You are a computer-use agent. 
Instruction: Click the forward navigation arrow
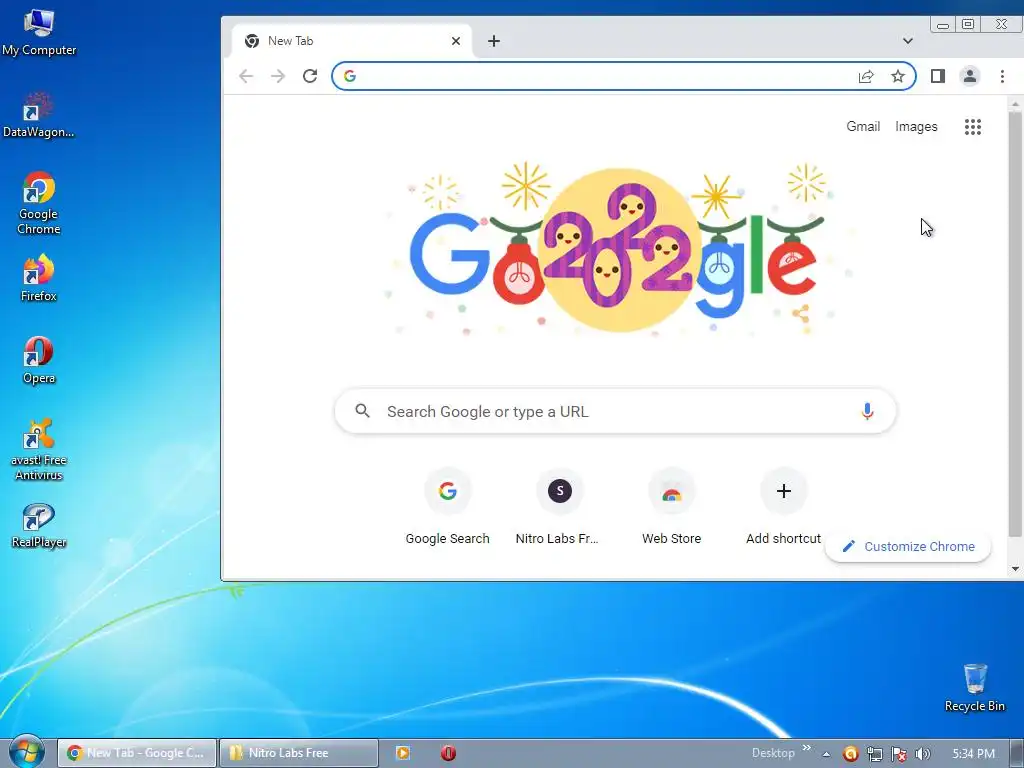click(x=278, y=76)
